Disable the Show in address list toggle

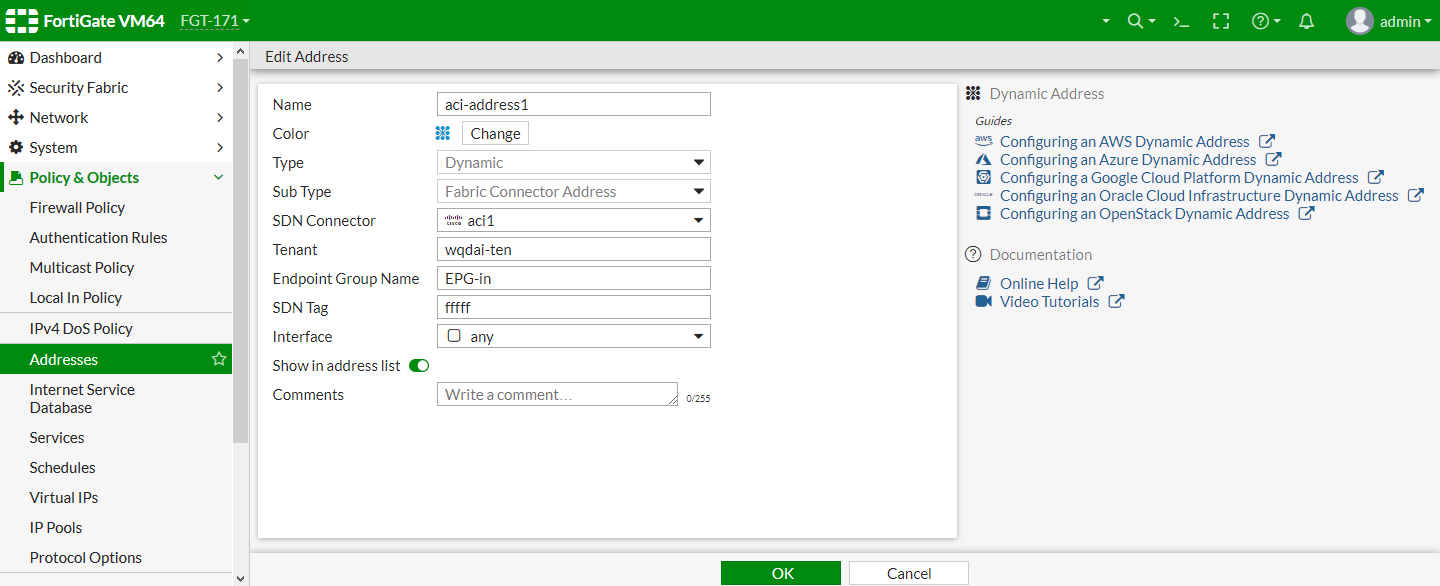419,365
